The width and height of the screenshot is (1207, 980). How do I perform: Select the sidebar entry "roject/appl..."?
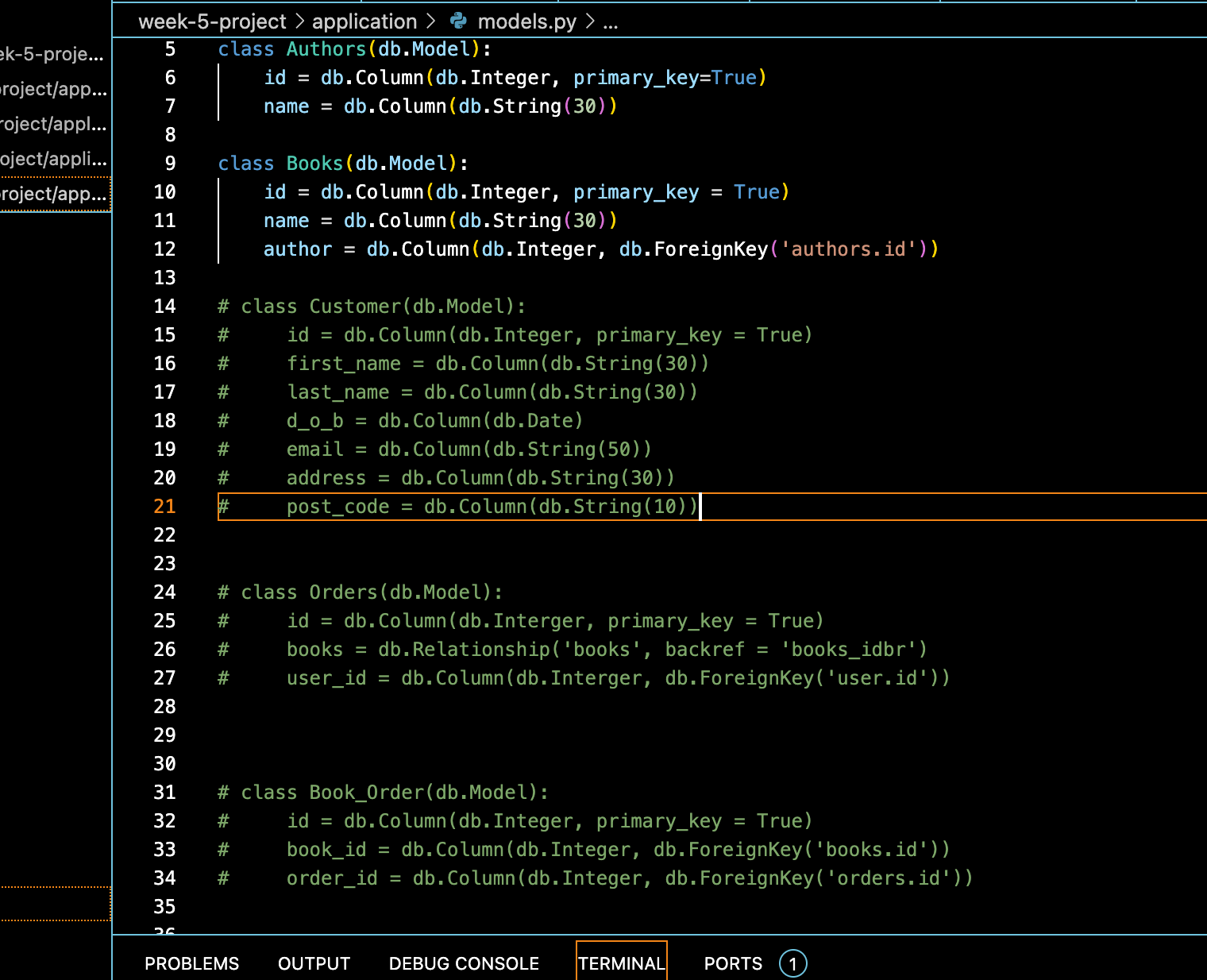click(x=52, y=124)
